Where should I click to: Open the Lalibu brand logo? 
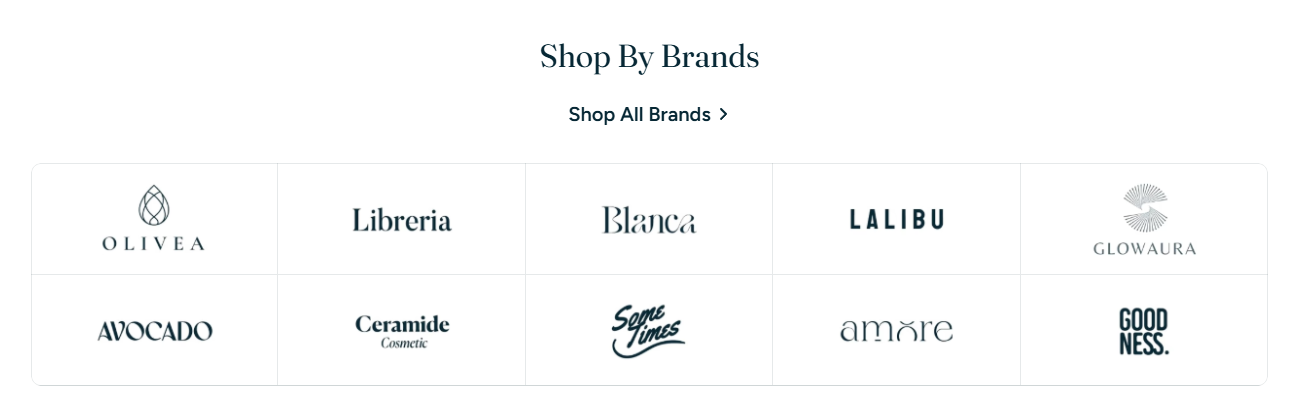pos(896,220)
